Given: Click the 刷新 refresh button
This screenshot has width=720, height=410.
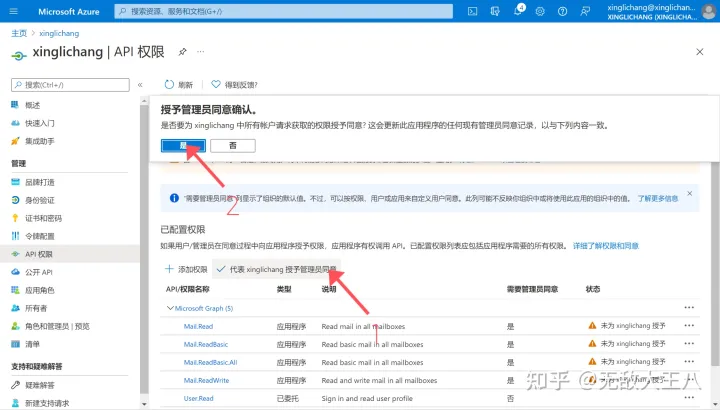Looking at the screenshot, I should pyautogui.click(x=178, y=85).
